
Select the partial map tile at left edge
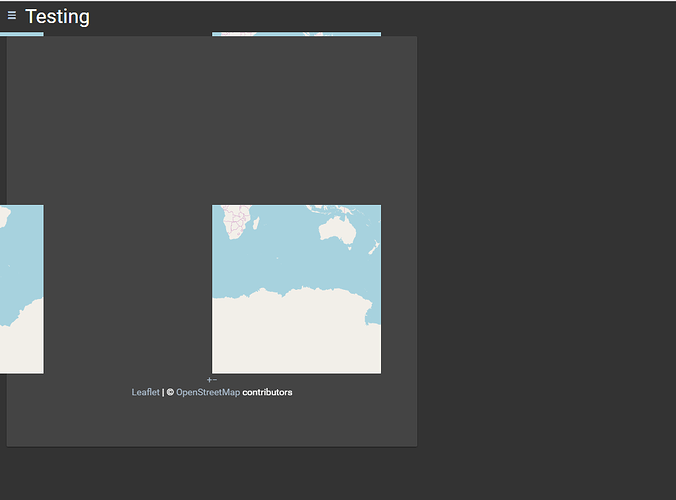[x=22, y=289]
